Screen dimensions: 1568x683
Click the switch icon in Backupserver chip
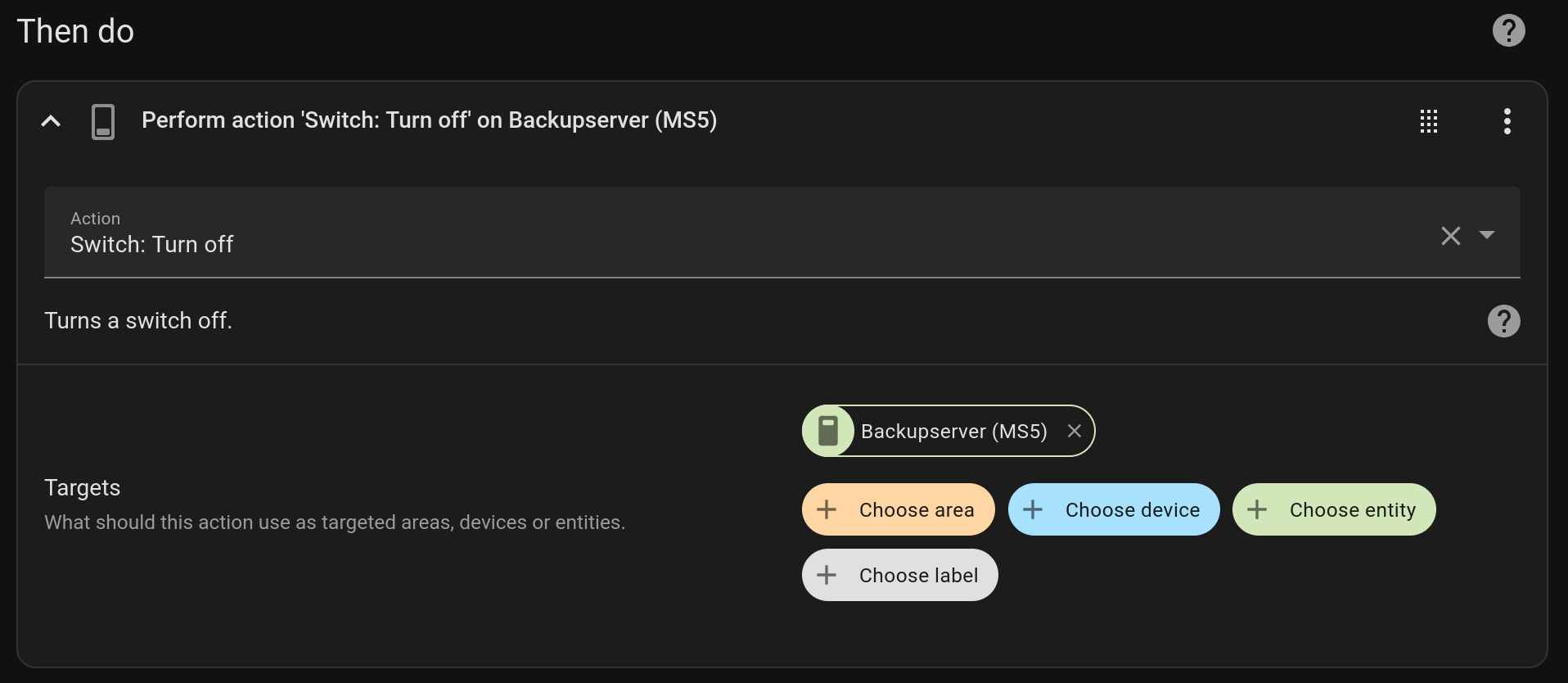click(828, 431)
